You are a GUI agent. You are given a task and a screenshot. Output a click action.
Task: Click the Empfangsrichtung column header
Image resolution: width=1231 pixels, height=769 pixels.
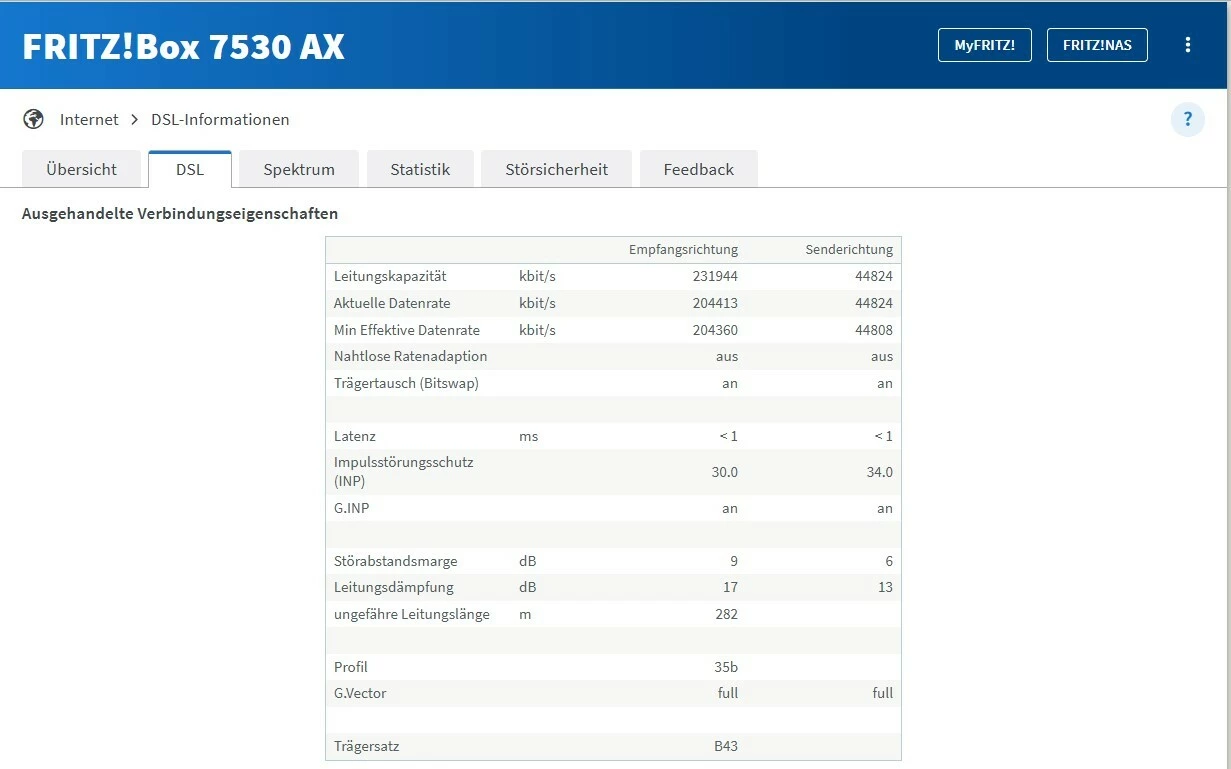coord(683,250)
